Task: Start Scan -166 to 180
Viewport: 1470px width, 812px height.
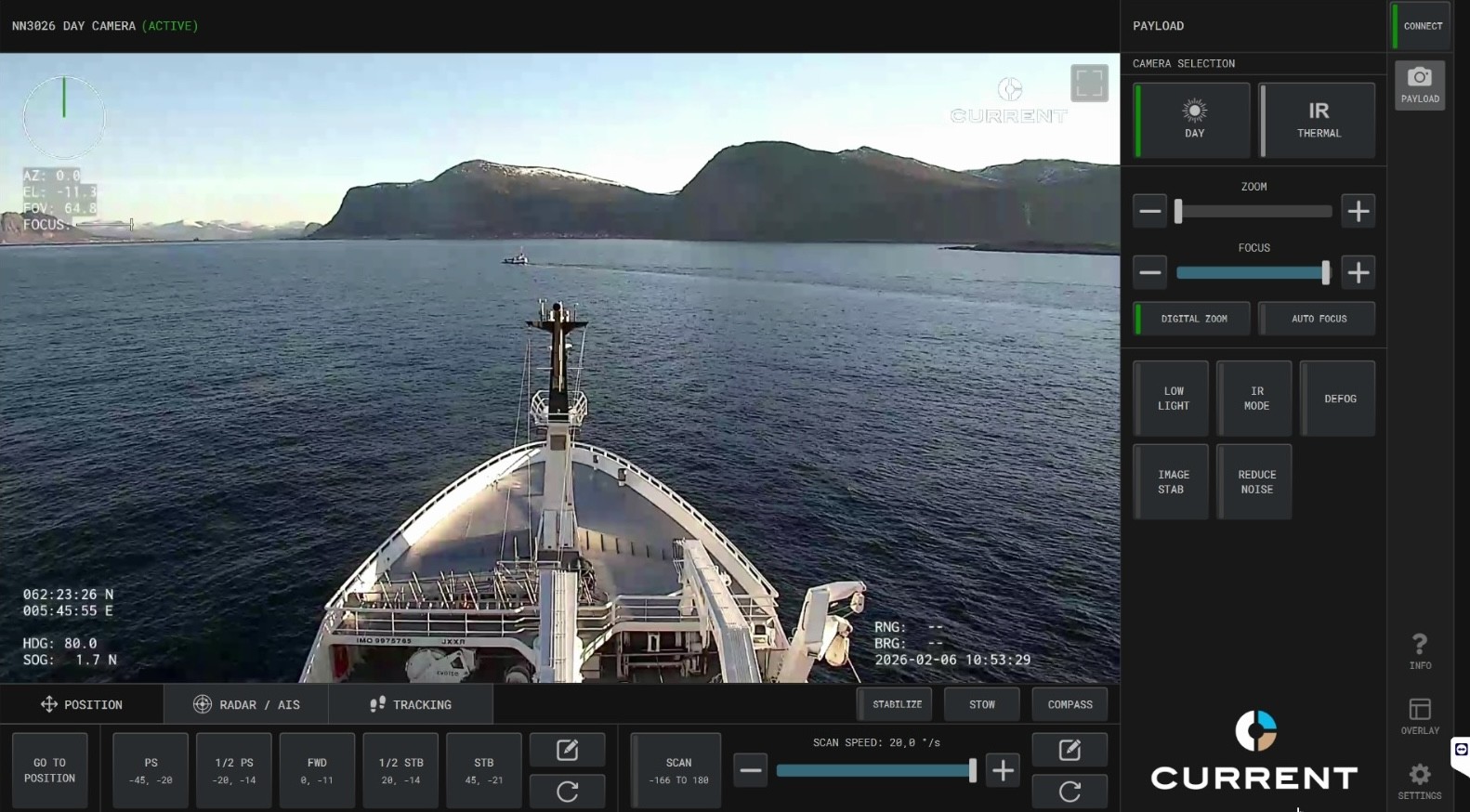Action: [x=677, y=770]
